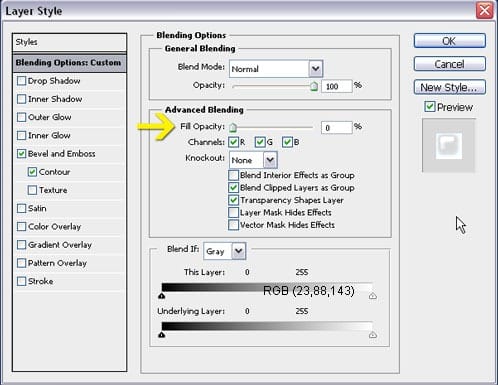Screen dimensions: 498x385
Task: Toggle the B channel checkbox
Action: [x=287, y=142]
